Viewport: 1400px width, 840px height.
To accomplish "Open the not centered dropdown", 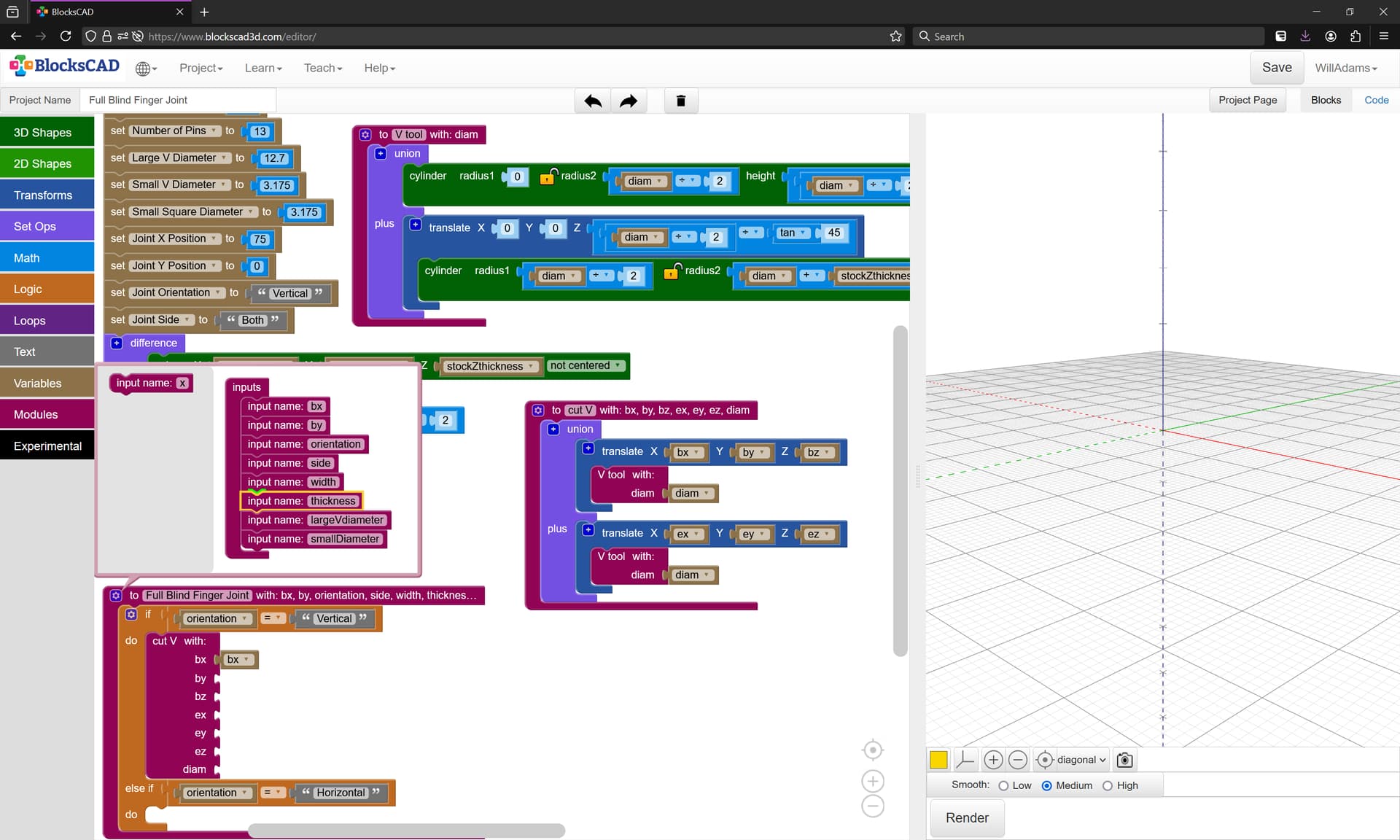I will pos(586,365).
